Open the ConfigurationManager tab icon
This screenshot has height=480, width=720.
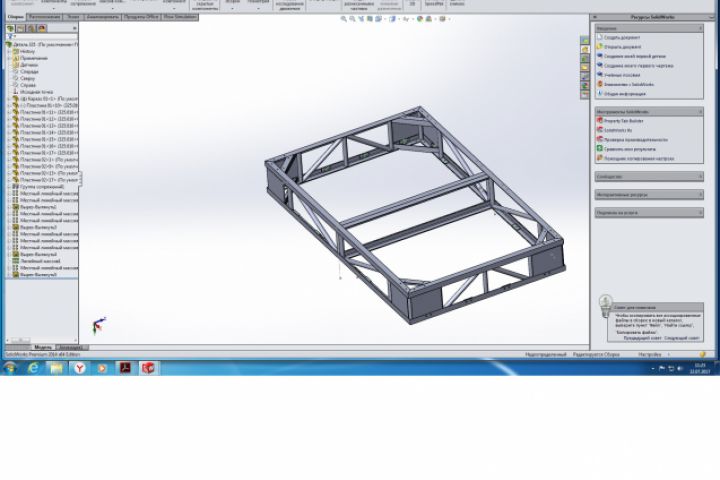(31, 28)
